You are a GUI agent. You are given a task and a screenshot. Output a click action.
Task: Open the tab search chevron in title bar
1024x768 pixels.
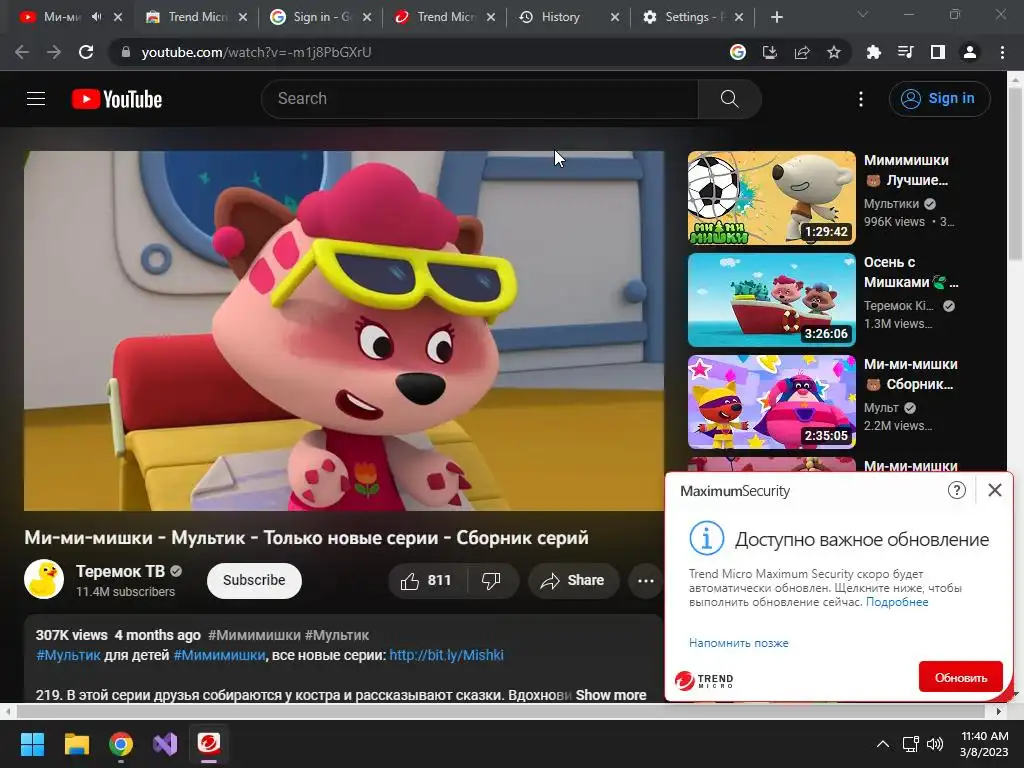click(x=863, y=14)
